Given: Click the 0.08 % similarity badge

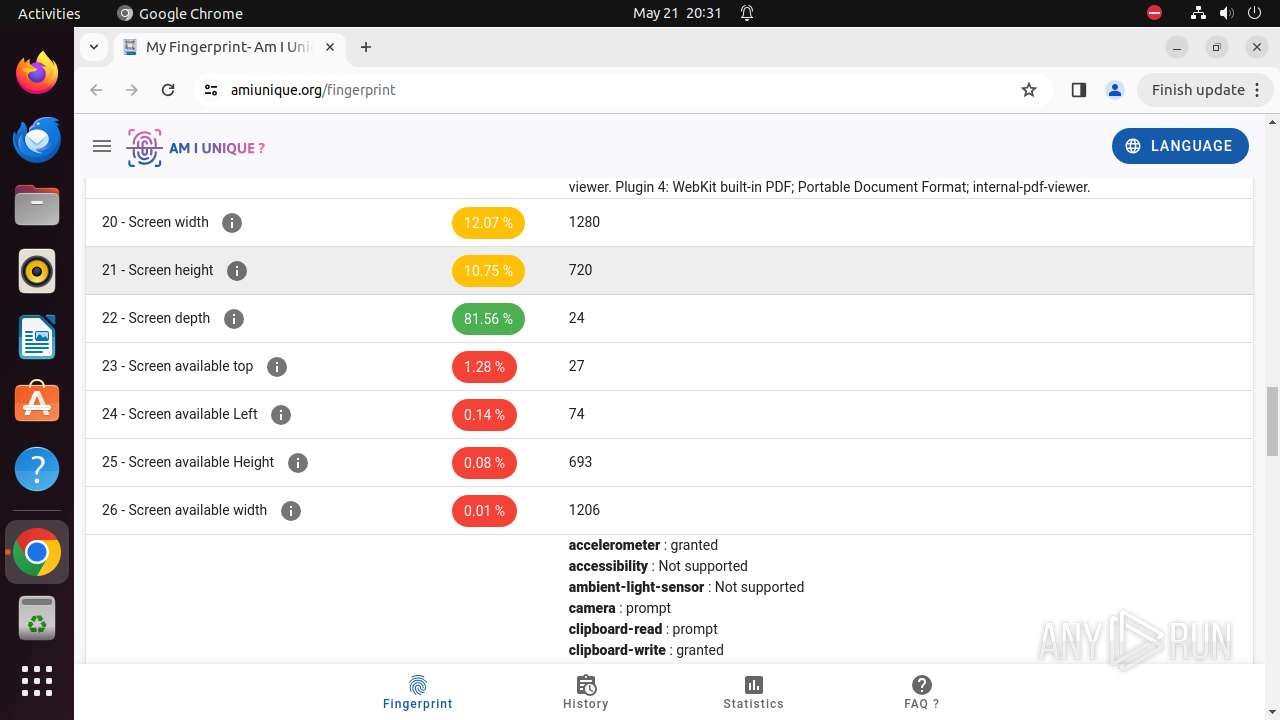Looking at the screenshot, I should click(484, 463).
